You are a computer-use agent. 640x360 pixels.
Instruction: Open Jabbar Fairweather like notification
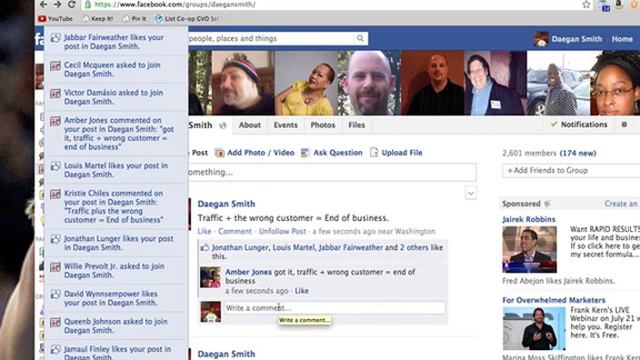116,42
